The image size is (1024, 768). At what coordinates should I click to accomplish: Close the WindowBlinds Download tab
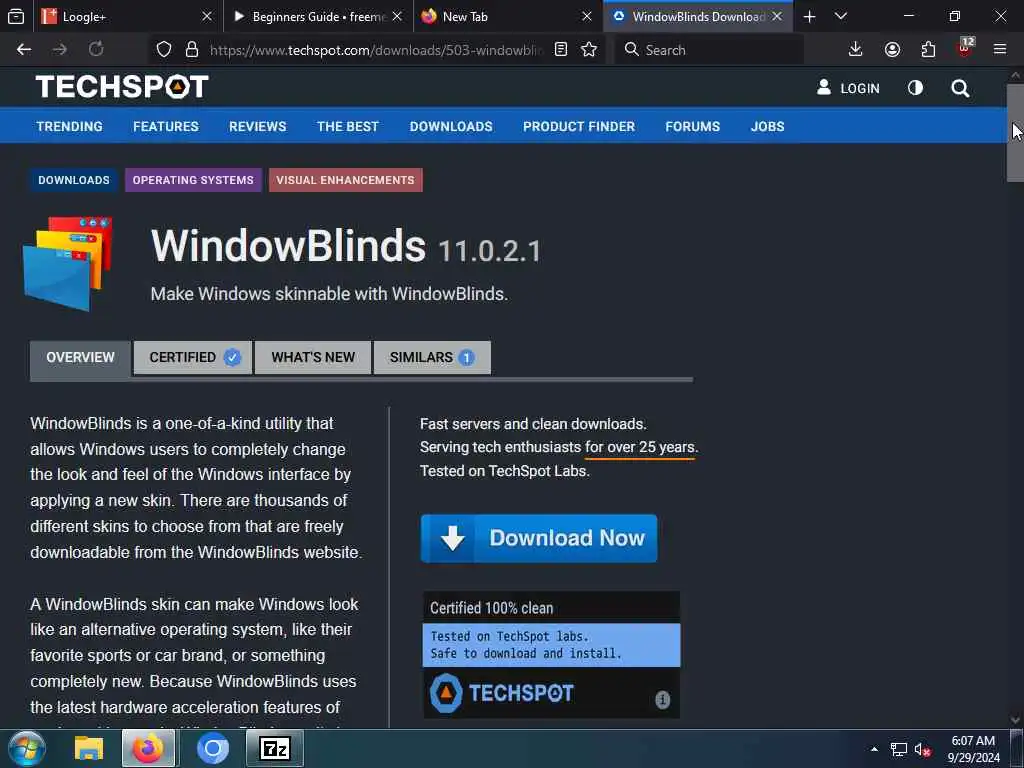click(x=777, y=16)
